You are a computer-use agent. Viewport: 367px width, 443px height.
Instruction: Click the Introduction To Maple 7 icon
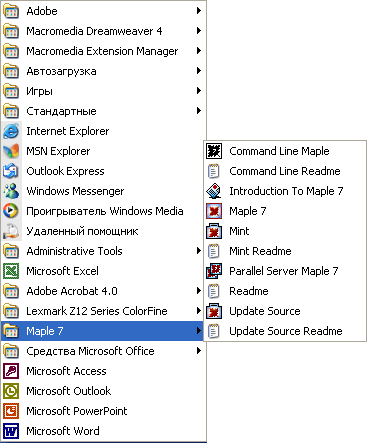tap(214, 191)
